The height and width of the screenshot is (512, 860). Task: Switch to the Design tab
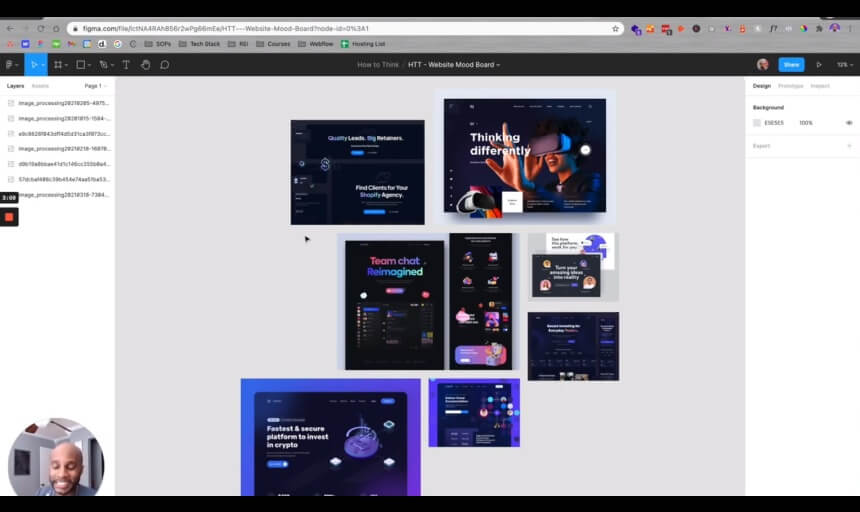[761, 86]
